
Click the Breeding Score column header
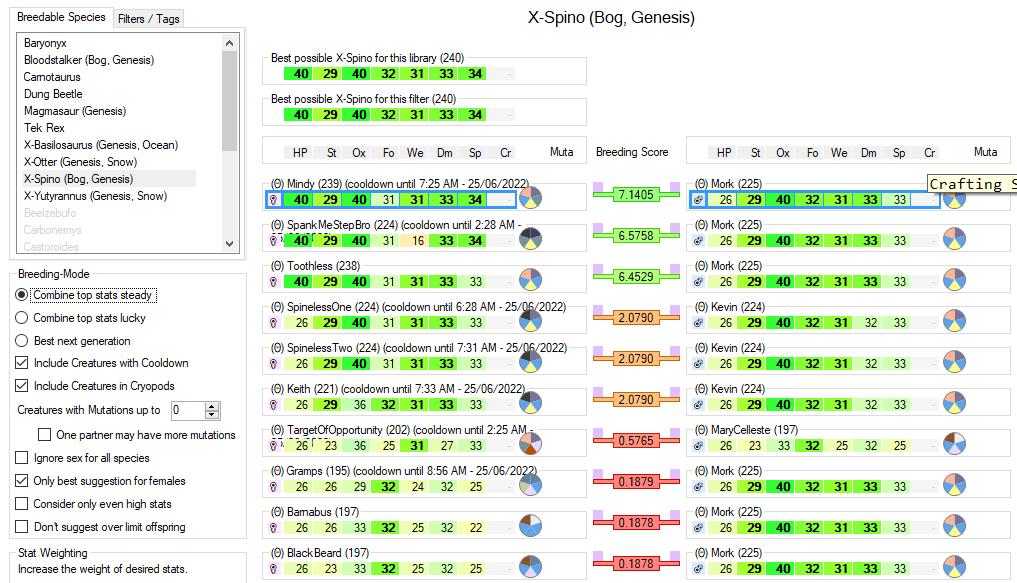[632, 152]
